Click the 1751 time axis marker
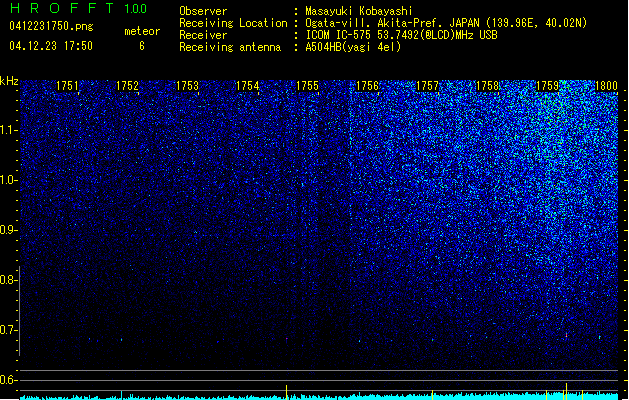Image resolution: width=629 pixels, height=400 pixels. pos(67,86)
